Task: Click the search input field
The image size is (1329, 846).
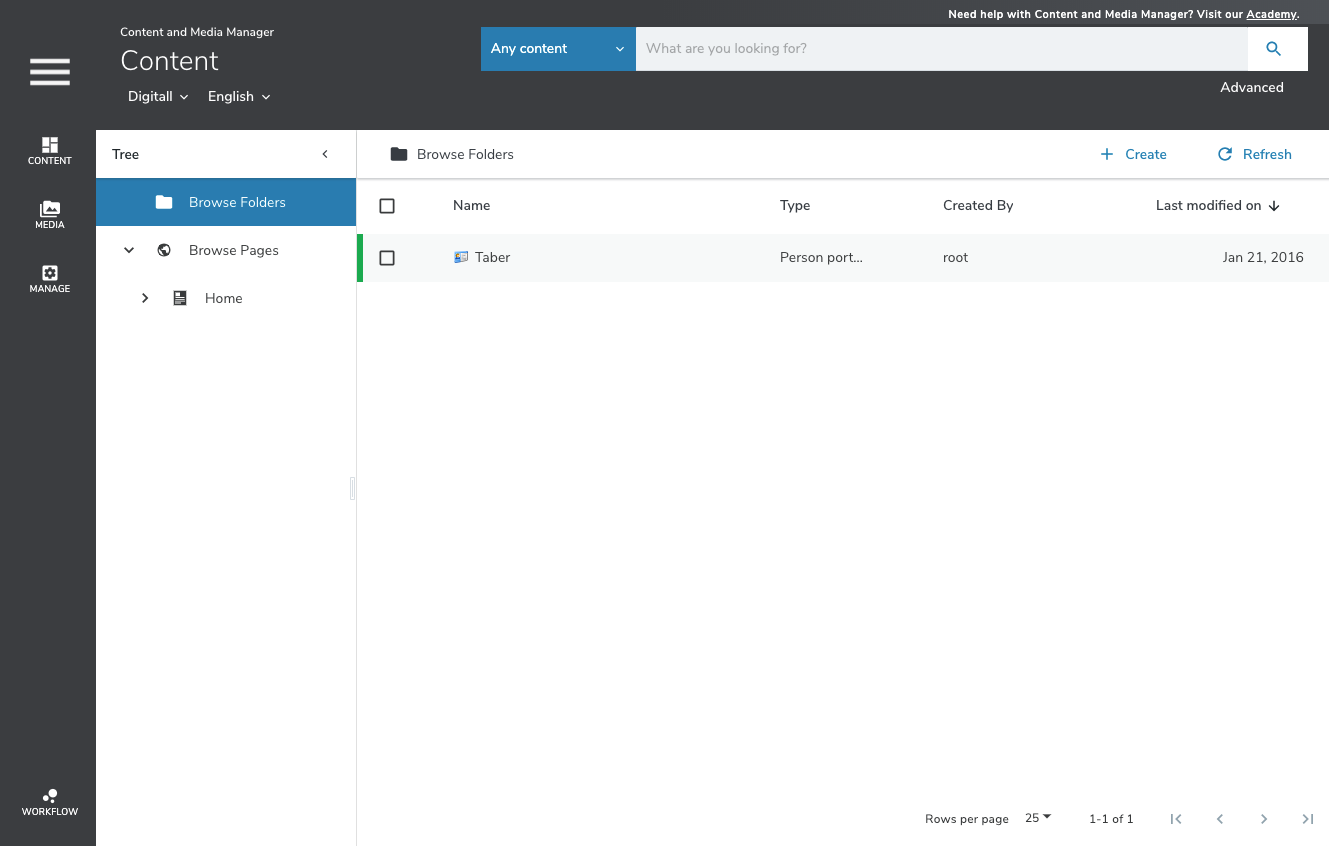Action: 940,49
